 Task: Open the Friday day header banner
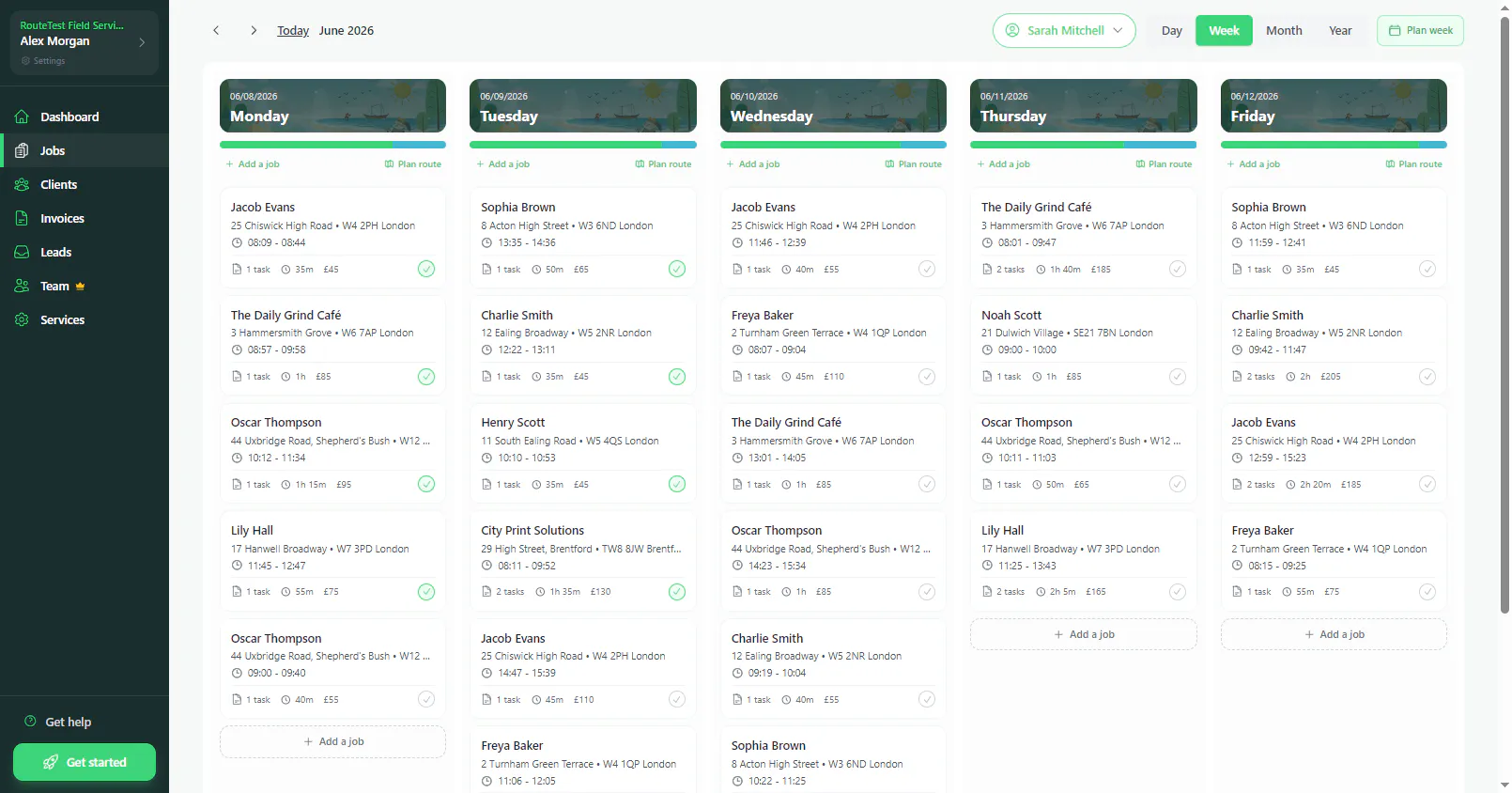click(1334, 105)
